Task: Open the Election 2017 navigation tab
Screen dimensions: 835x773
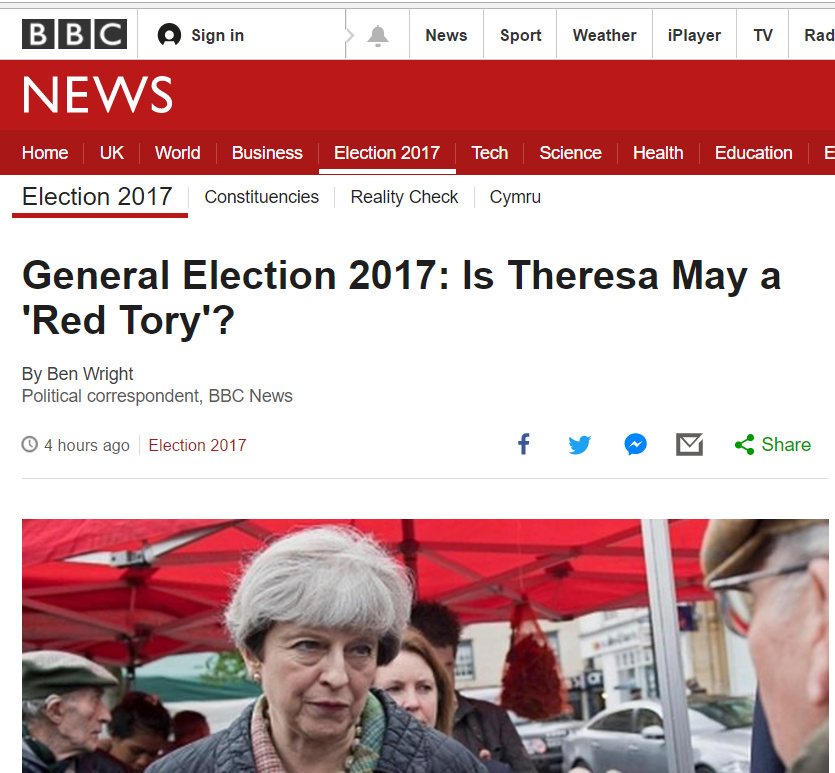Action: pyautogui.click(x=386, y=153)
